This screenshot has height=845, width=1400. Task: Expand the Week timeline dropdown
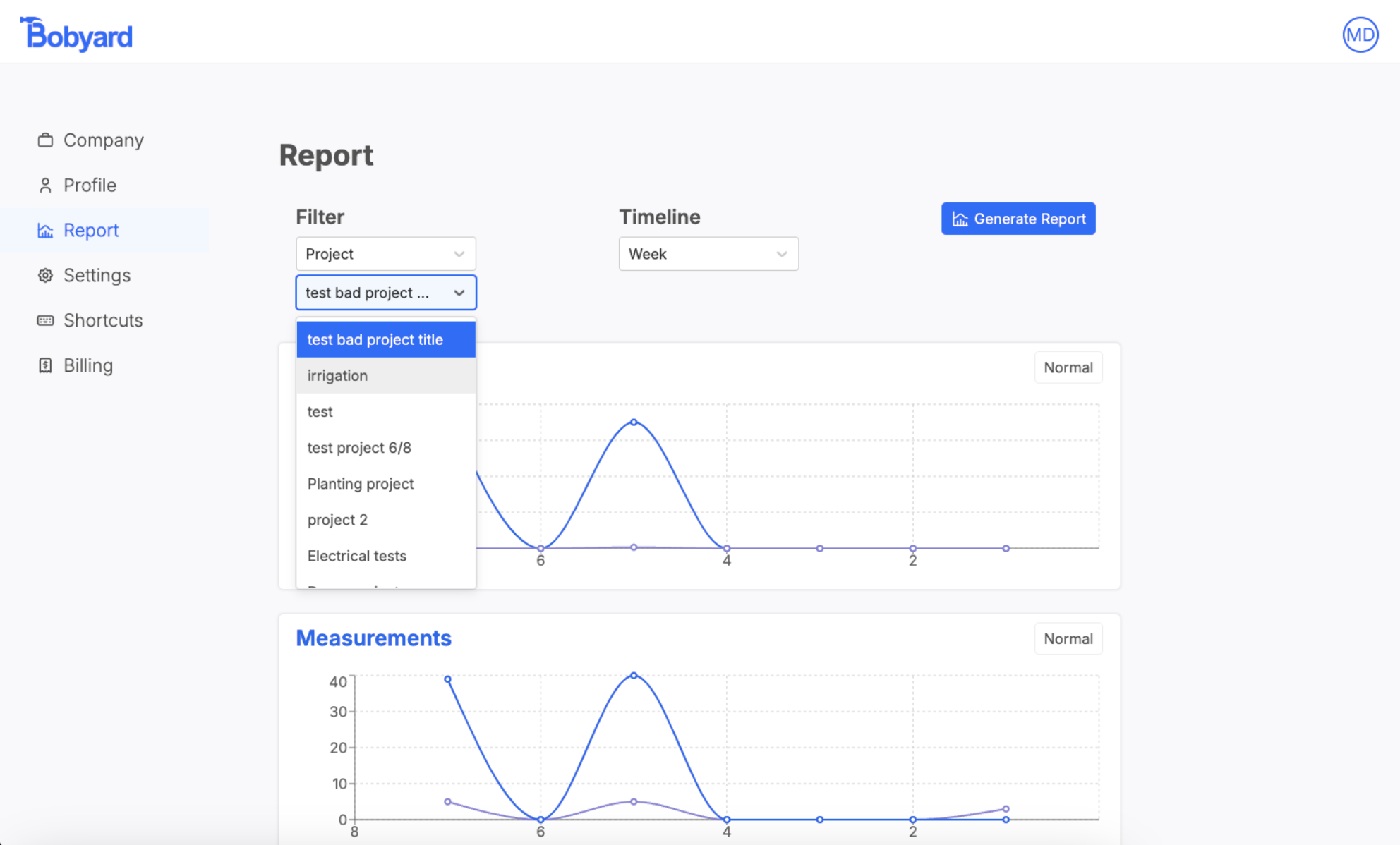click(x=708, y=254)
